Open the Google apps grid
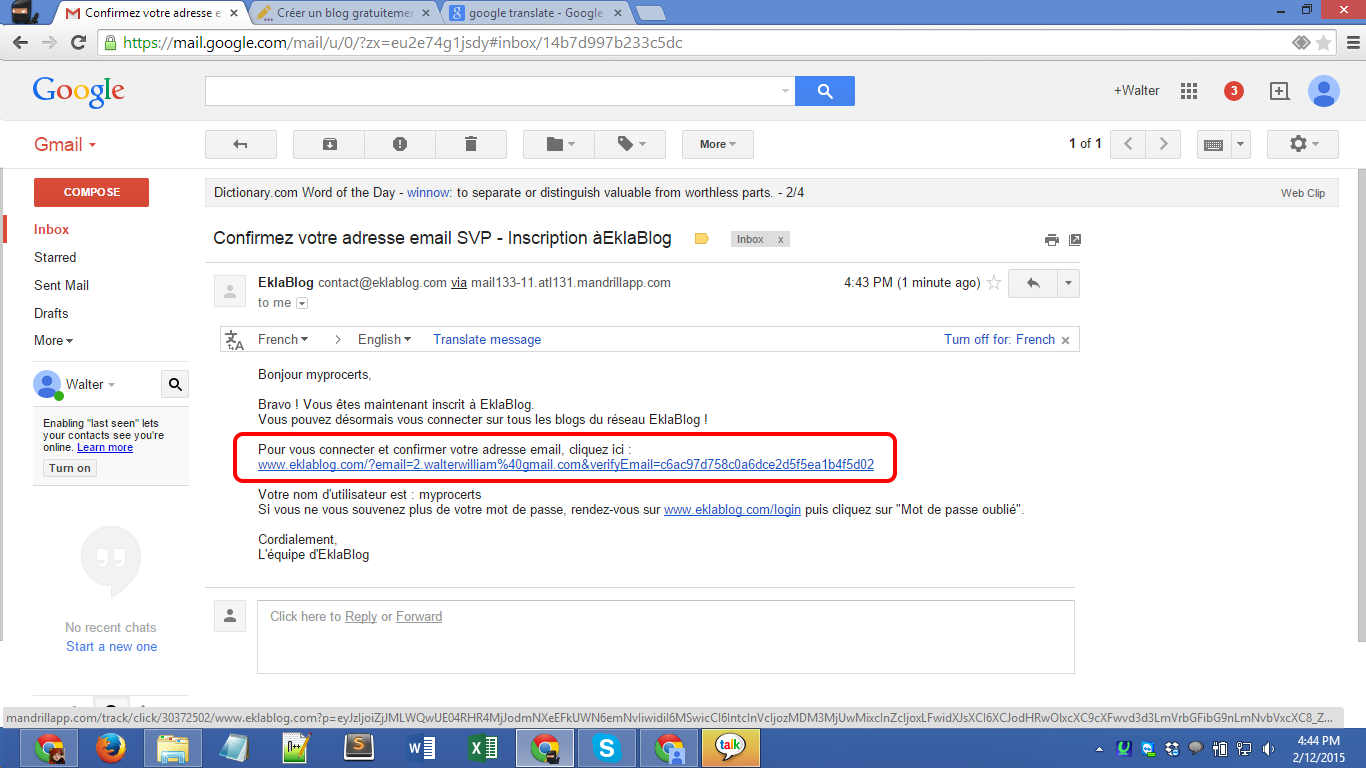This screenshot has width=1366, height=768. (1189, 91)
